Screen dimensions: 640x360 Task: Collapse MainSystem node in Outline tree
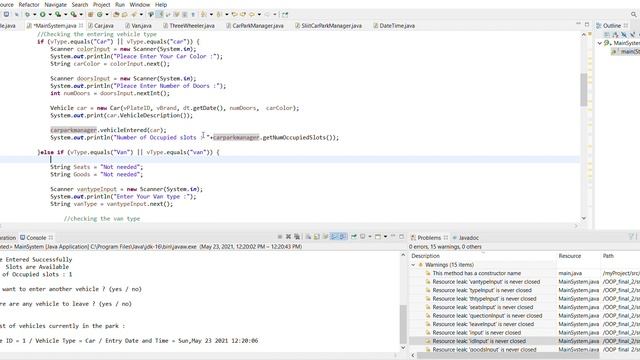click(x=600, y=43)
